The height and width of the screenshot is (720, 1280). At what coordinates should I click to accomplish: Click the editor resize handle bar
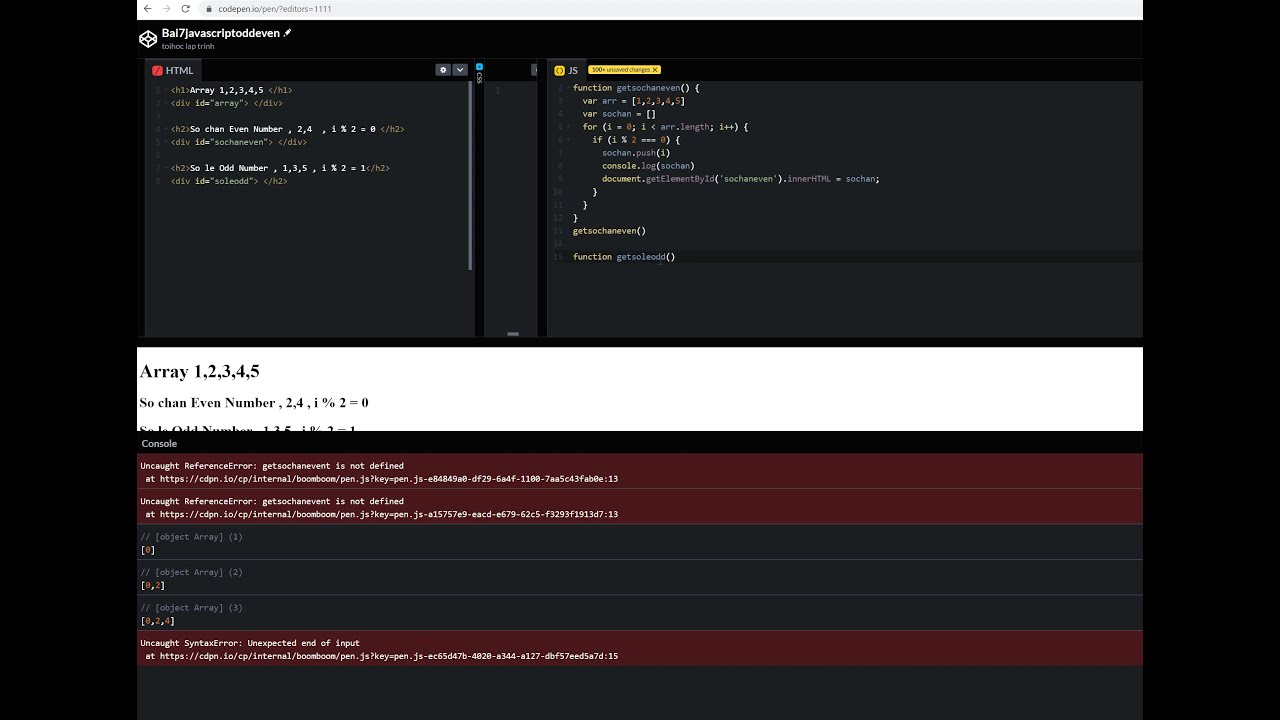coord(513,334)
